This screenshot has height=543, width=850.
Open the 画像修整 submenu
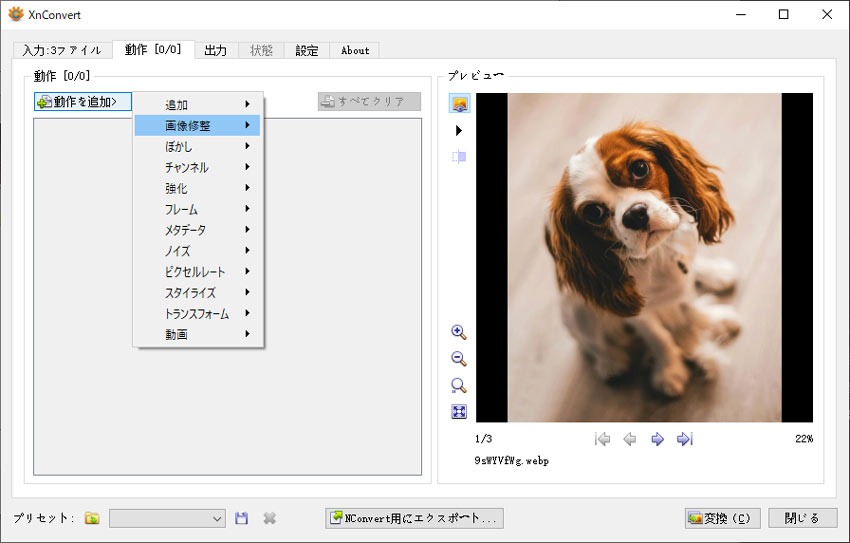coord(197,126)
